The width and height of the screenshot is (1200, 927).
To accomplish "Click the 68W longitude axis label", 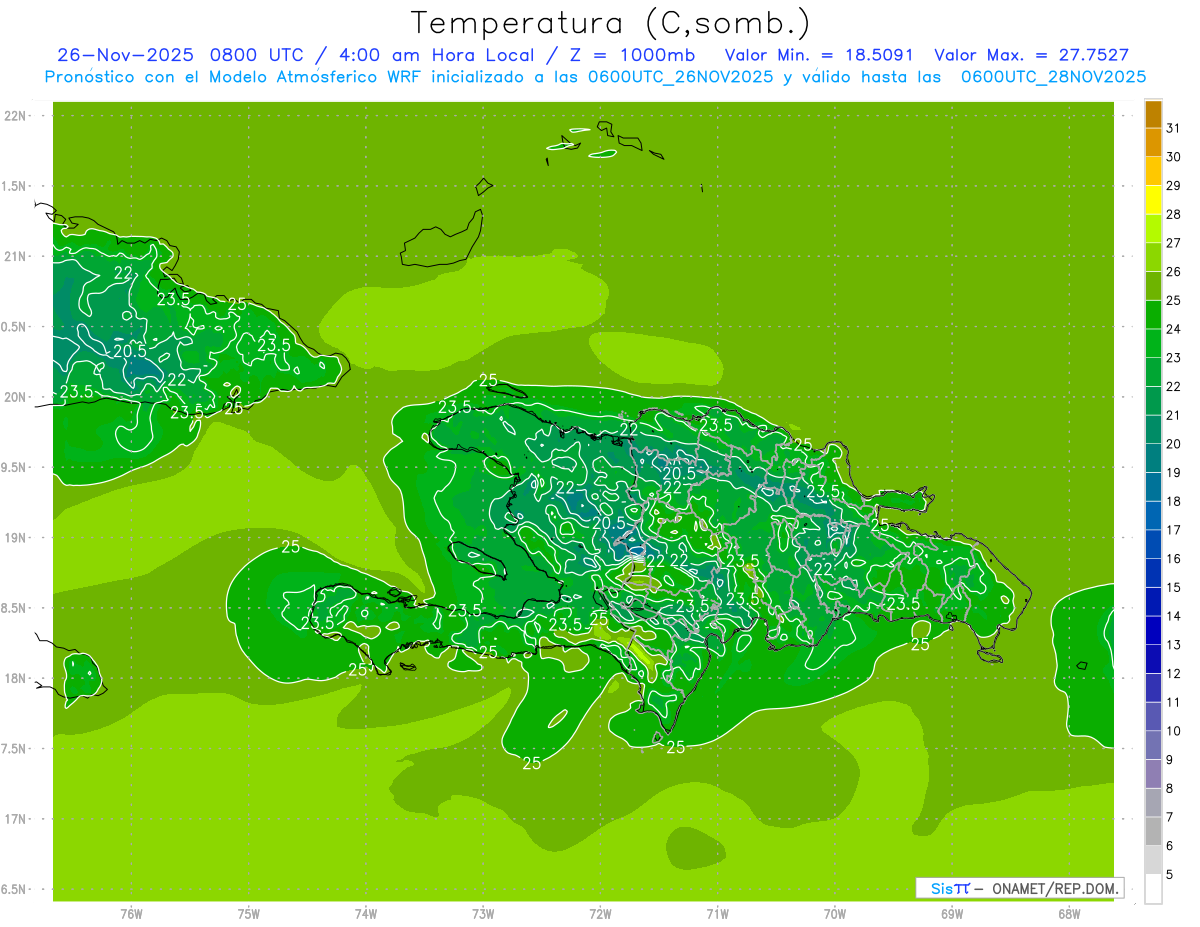I will tap(1069, 913).
